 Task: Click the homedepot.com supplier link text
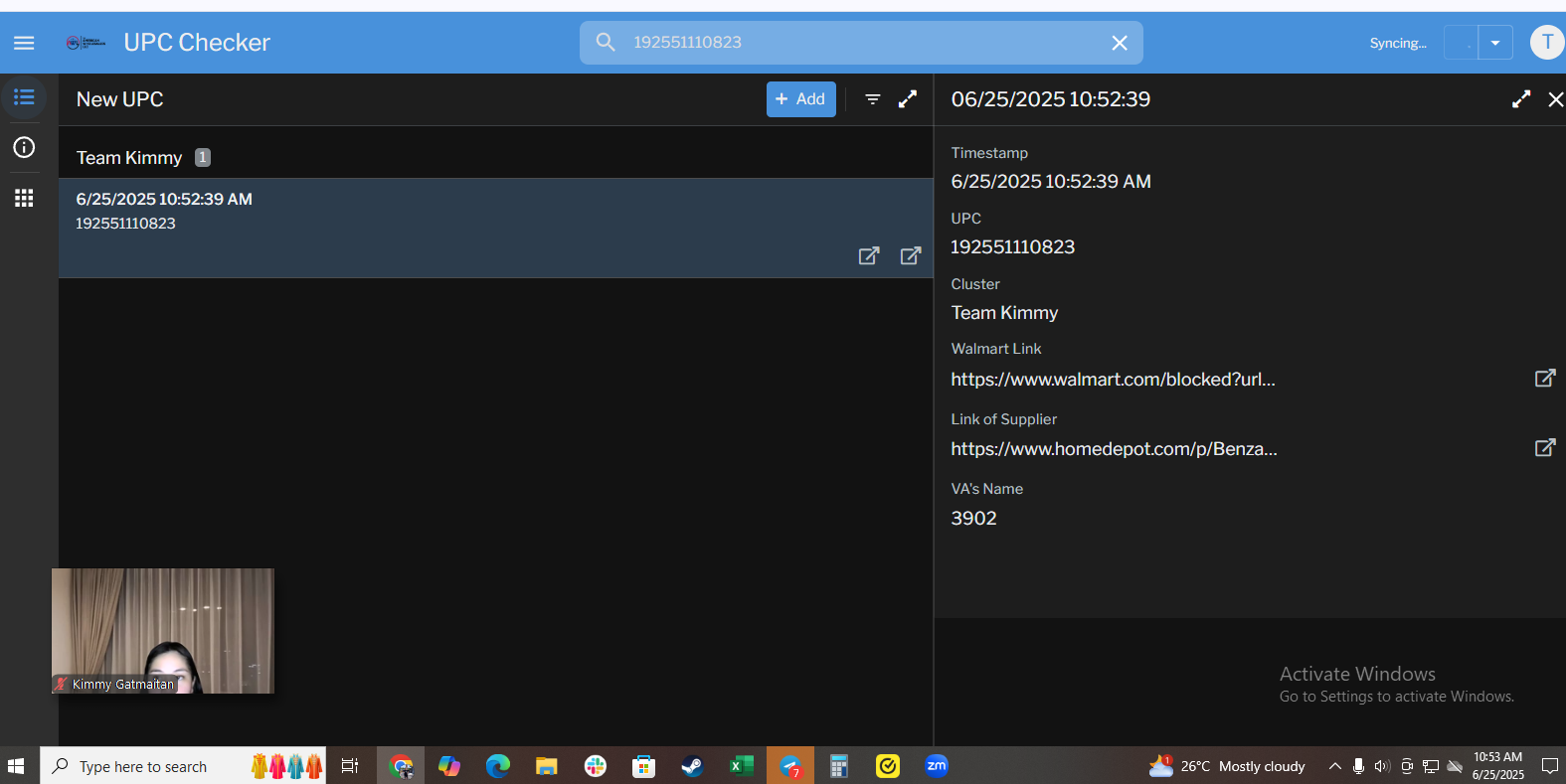pos(1114,449)
